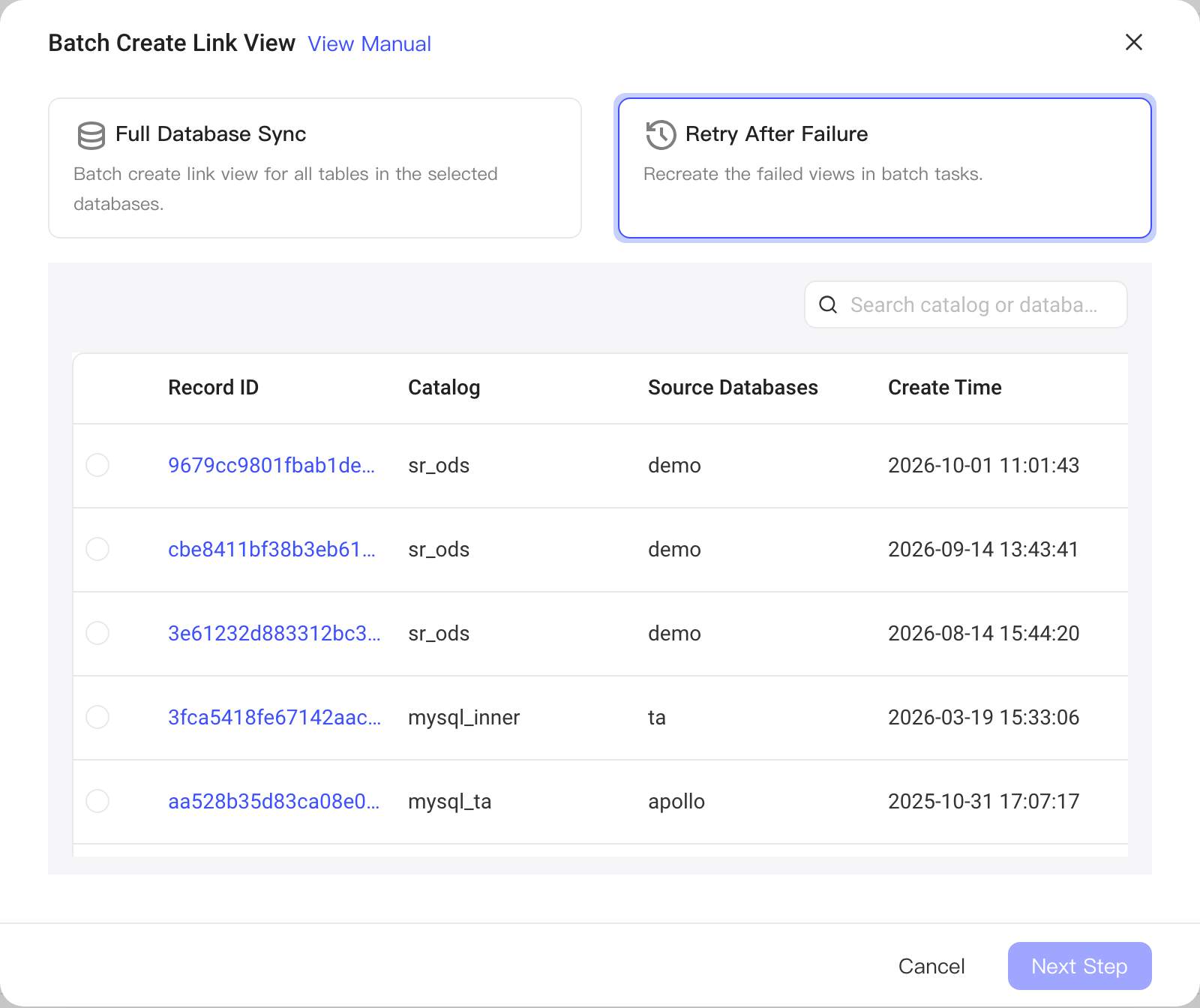Open the View Manual link
The height and width of the screenshot is (1008, 1200).
(x=369, y=43)
